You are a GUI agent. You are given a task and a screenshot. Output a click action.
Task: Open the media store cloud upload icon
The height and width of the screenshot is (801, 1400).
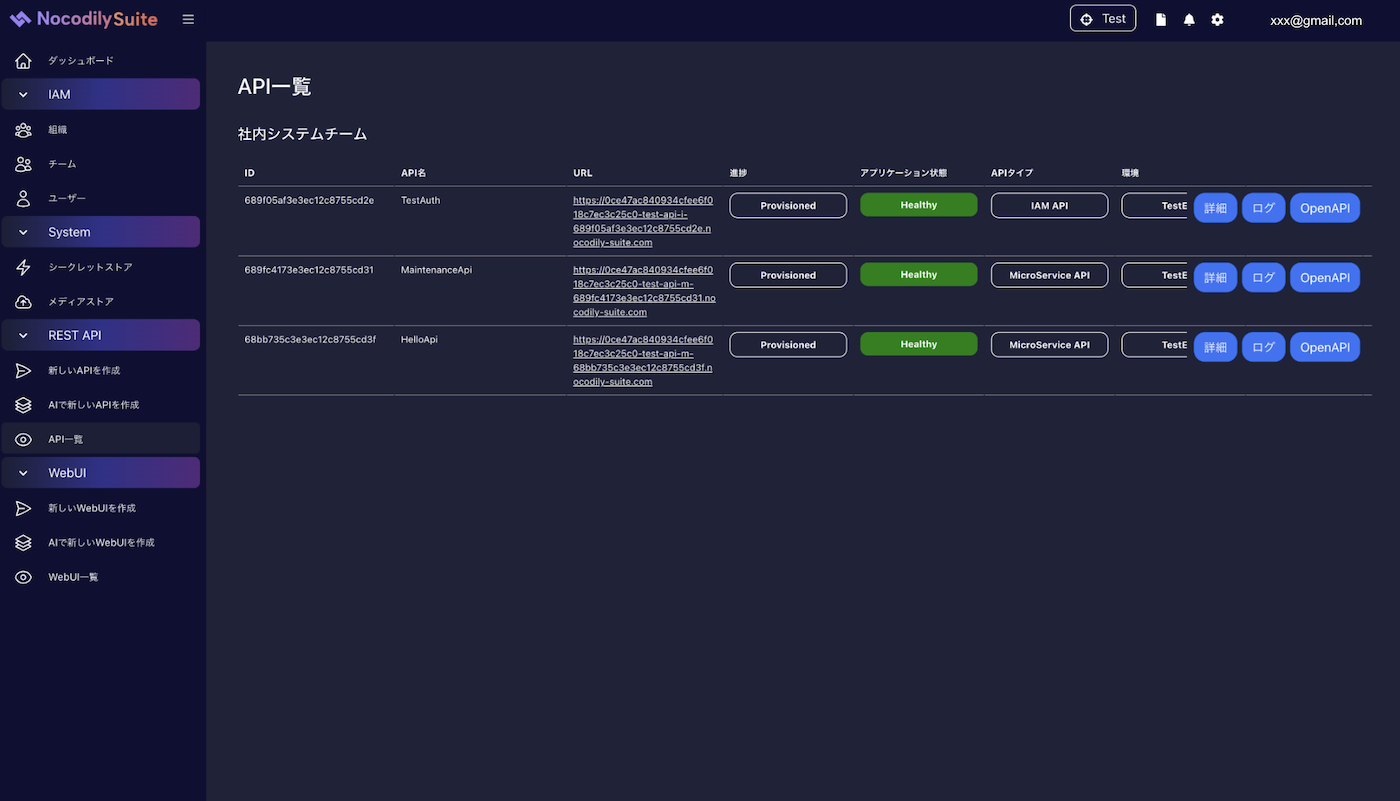(x=23, y=302)
